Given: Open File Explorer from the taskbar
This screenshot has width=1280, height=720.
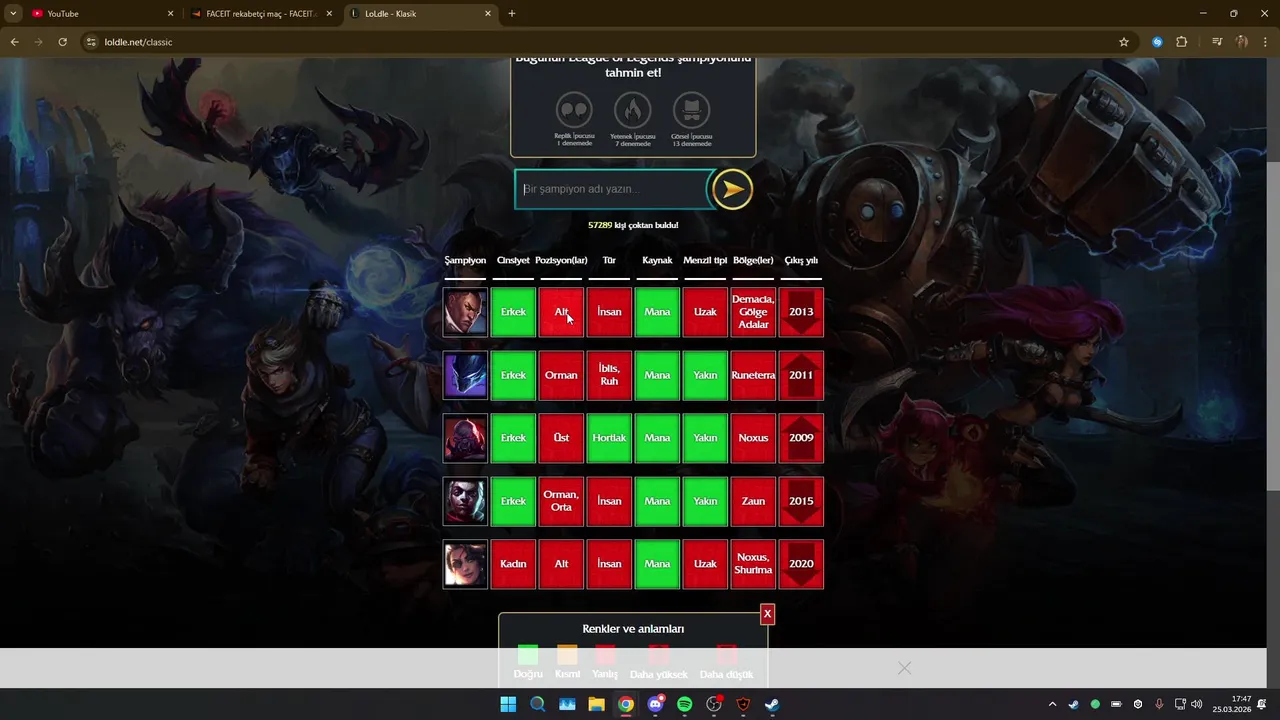Looking at the screenshot, I should pos(596,704).
